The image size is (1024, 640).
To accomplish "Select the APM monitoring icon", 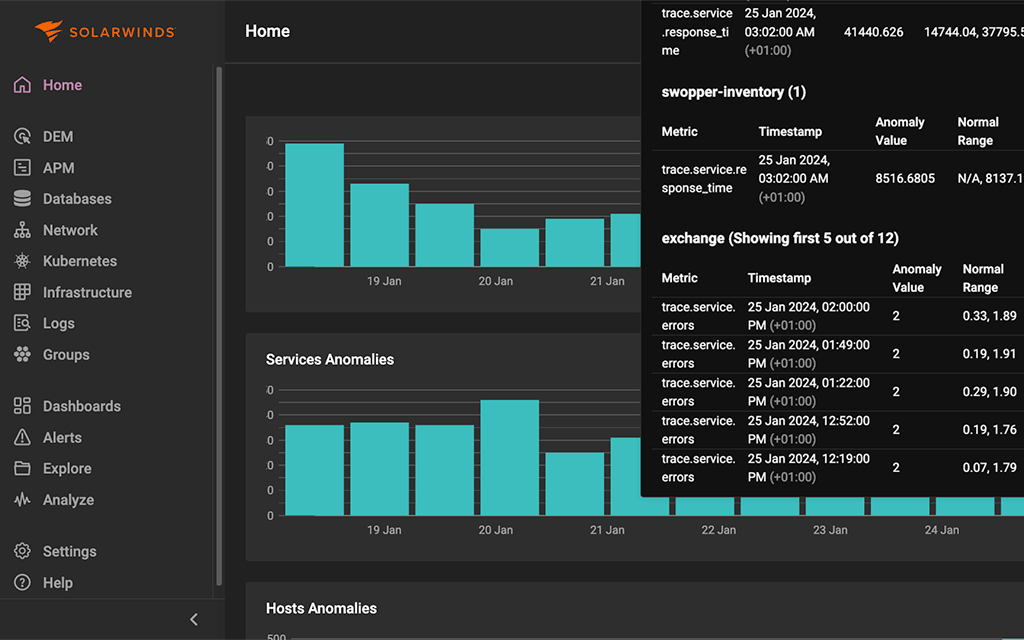I will point(23,167).
